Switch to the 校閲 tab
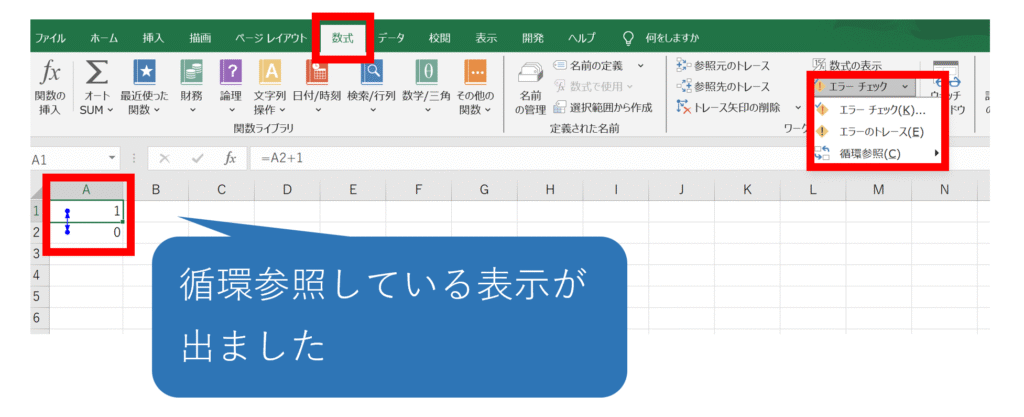This screenshot has width=1024, height=417. 440,38
